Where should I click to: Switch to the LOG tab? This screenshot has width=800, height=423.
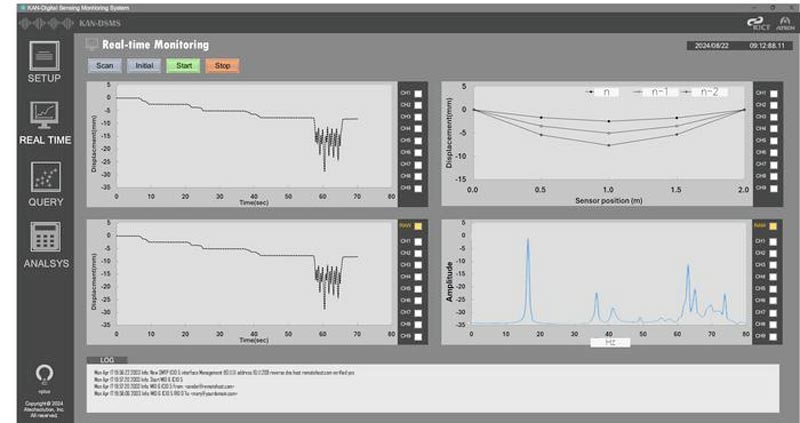click(105, 357)
